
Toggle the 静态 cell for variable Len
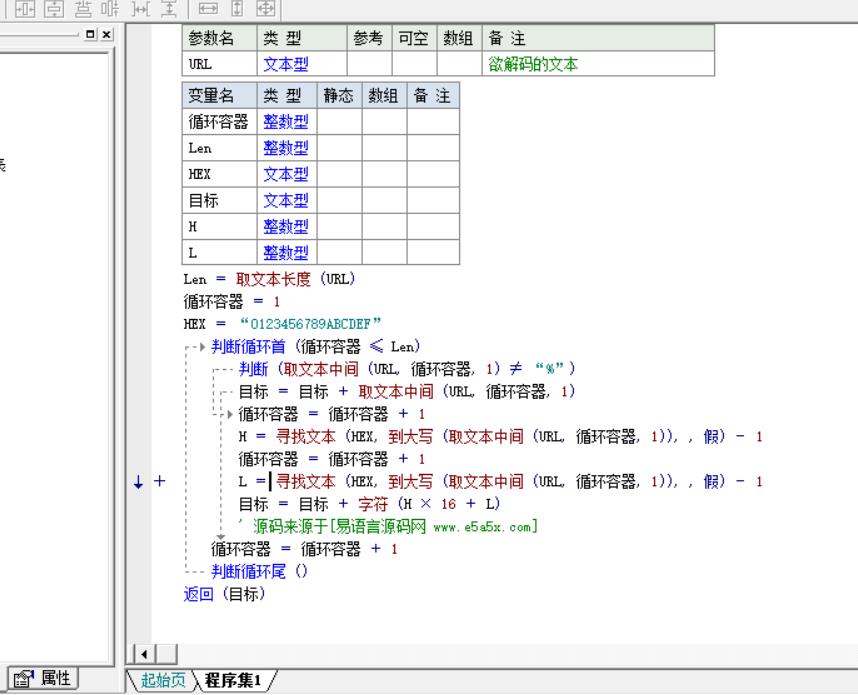(x=339, y=148)
